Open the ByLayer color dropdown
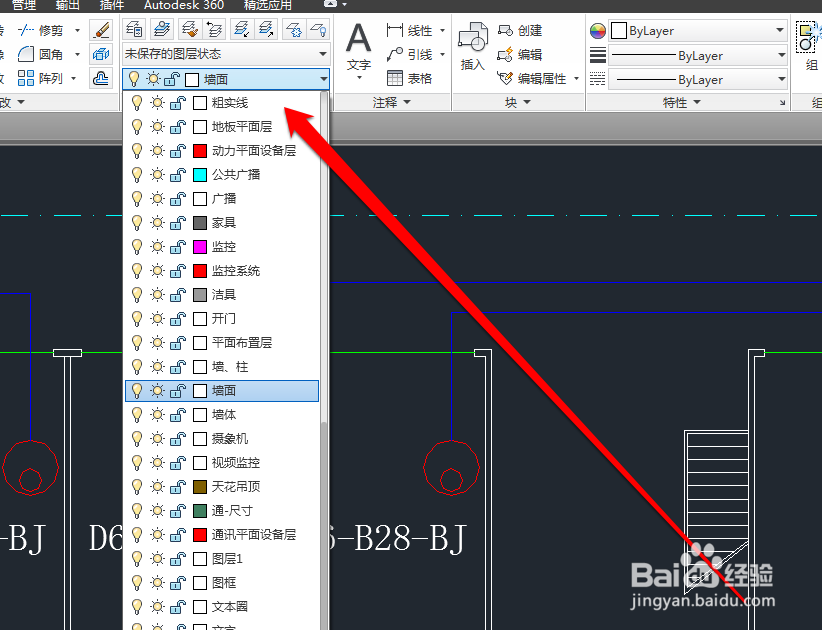Image resolution: width=822 pixels, height=630 pixels. coord(698,31)
